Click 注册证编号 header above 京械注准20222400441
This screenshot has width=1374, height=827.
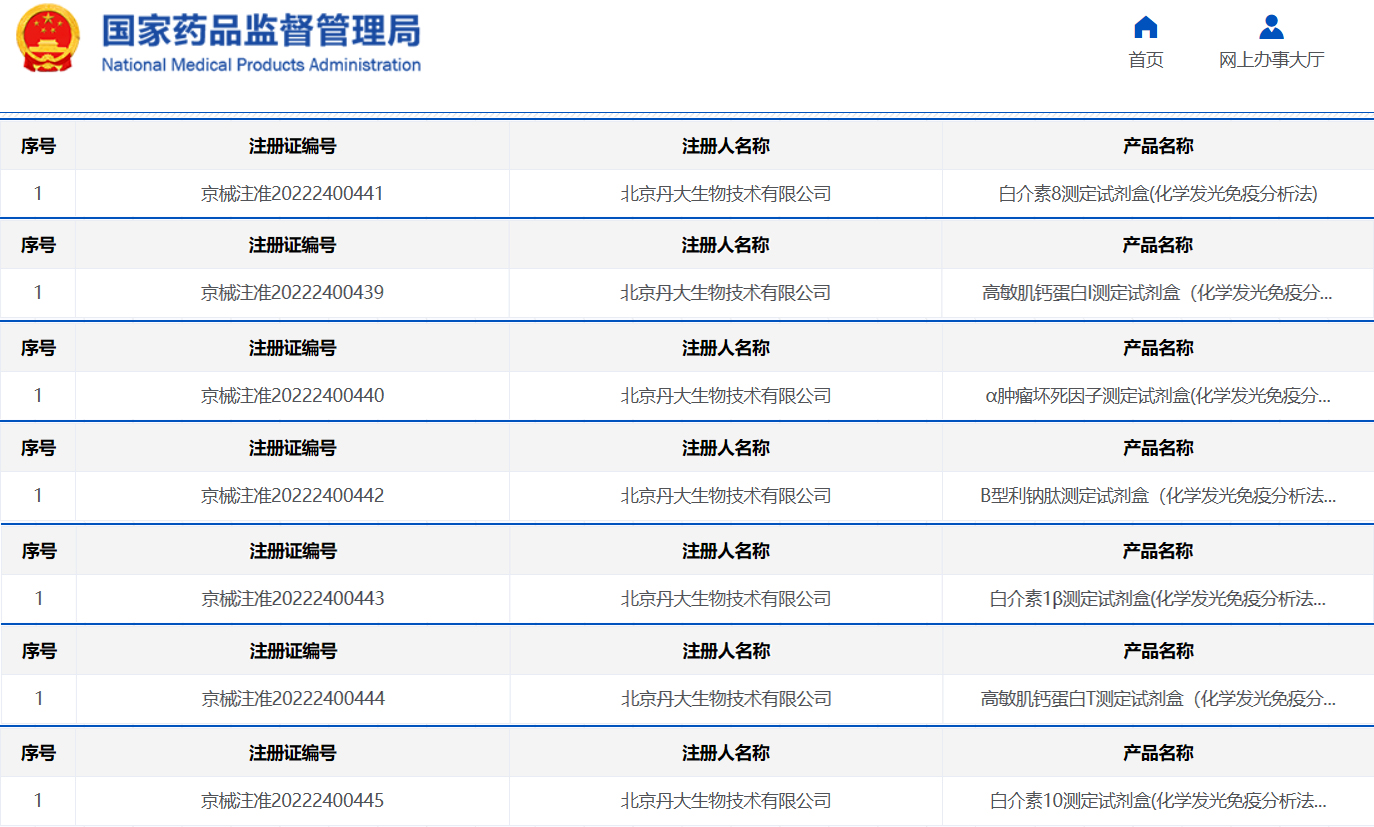coord(292,146)
